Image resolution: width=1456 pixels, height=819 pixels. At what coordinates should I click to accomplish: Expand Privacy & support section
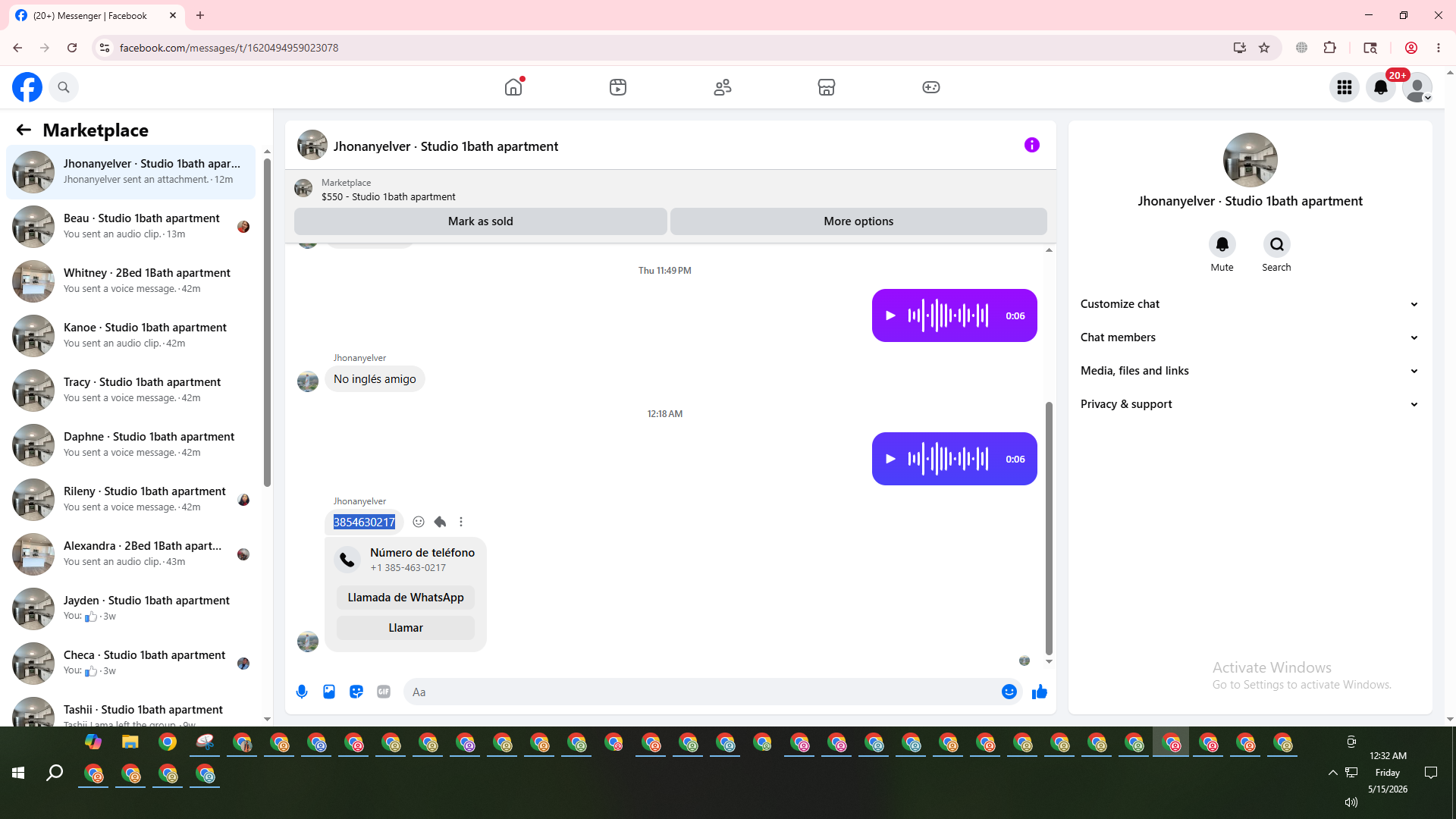point(1250,404)
